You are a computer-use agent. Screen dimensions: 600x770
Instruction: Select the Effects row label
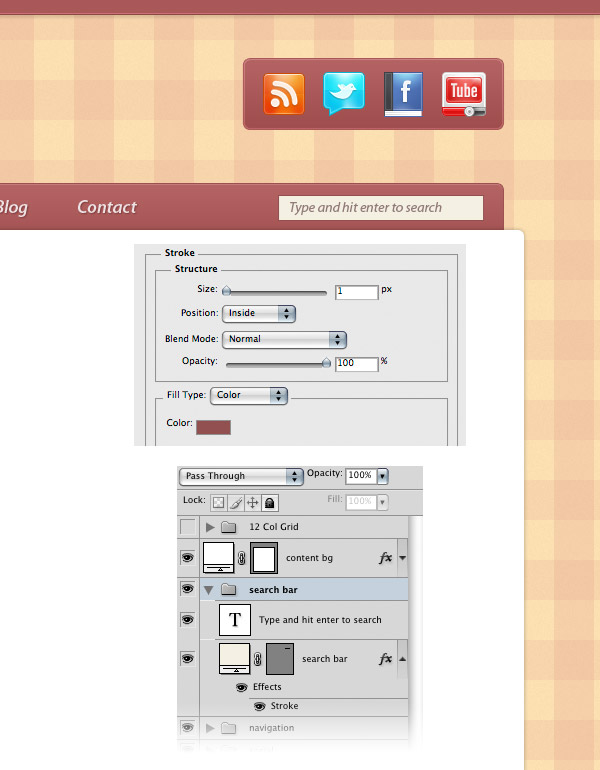[x=267, y=687]
